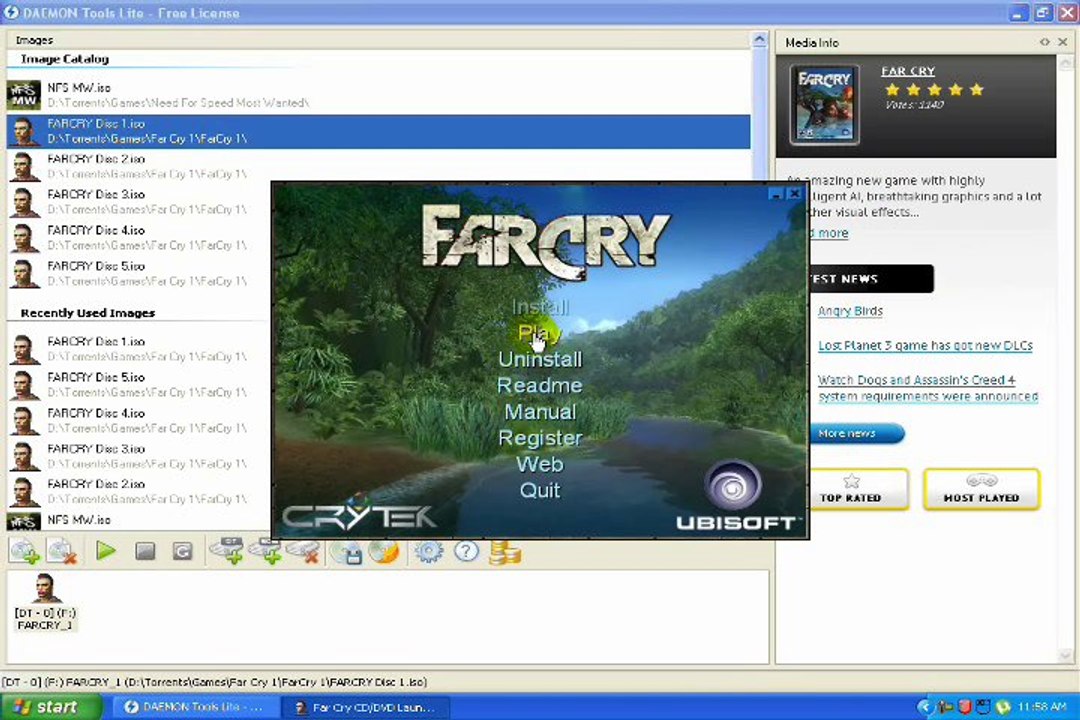
Task: Open Lost Planet 3 DLCs news link
Action: click(x=925, y=345)
